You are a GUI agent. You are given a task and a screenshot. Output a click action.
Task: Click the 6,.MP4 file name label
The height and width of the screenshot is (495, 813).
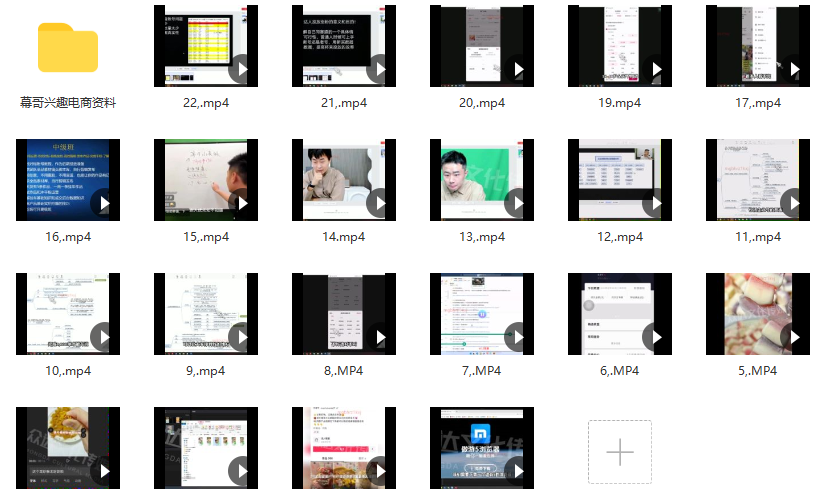point(619,371)
